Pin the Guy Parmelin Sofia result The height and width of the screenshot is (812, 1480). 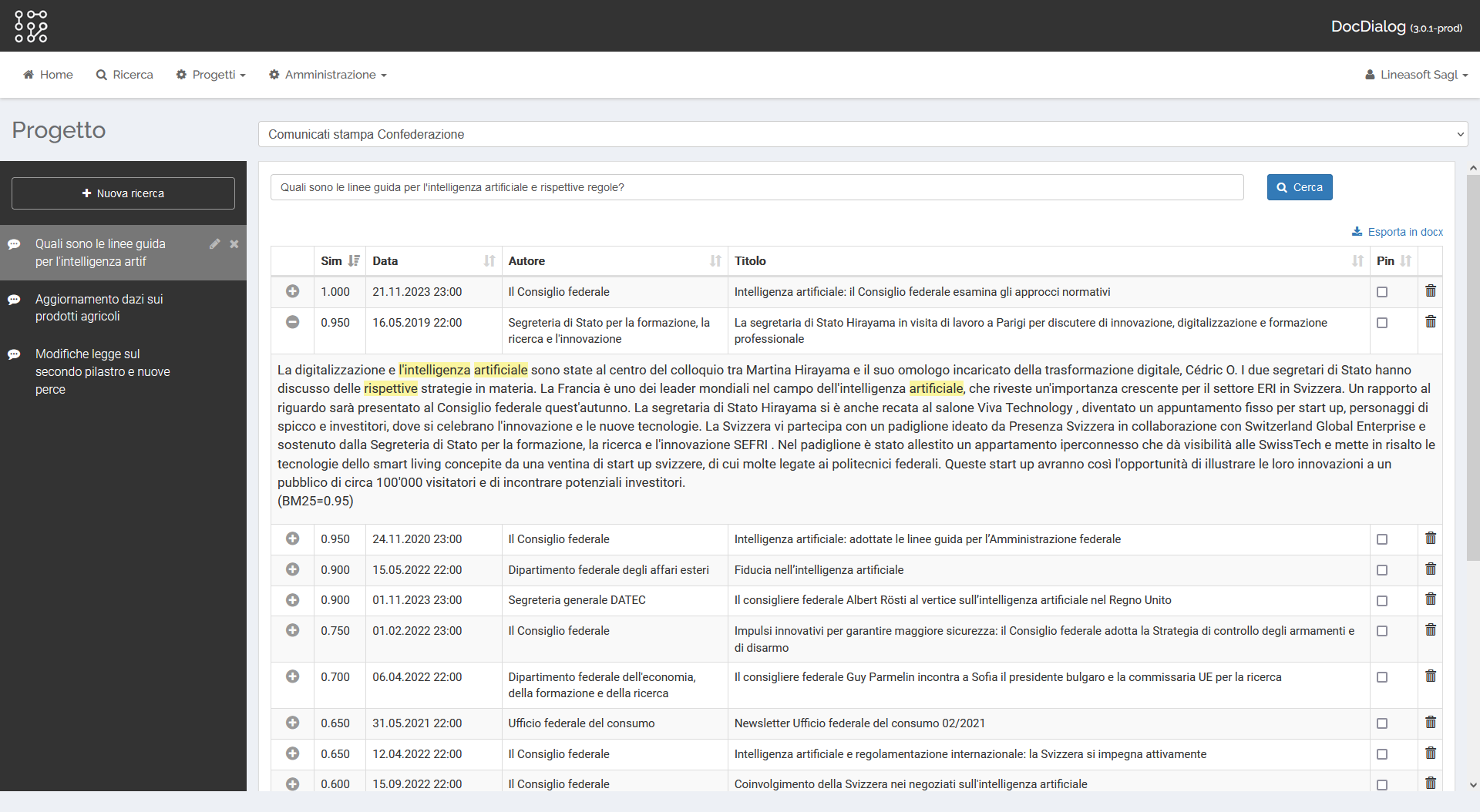(x=1382, y=677)
